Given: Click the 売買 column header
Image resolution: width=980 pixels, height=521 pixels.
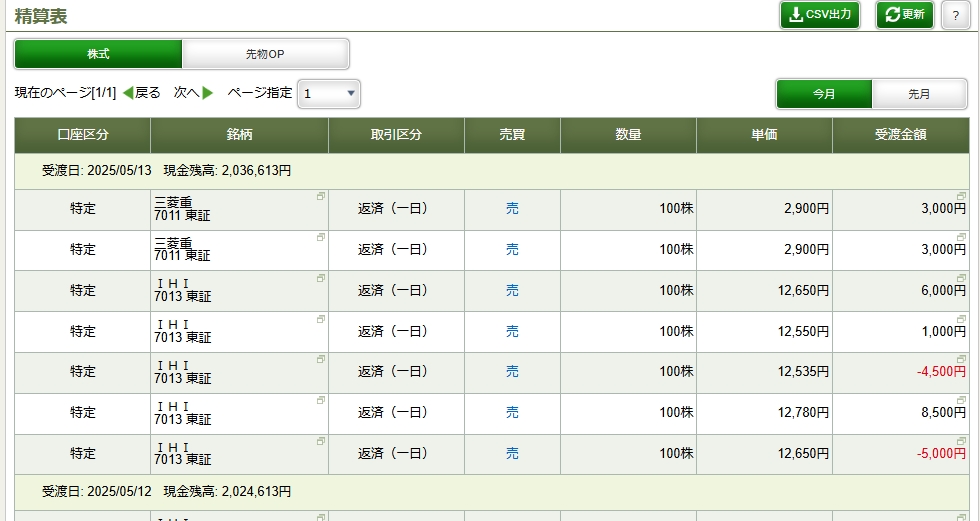Looking at the screenshot, I should 512,135.
